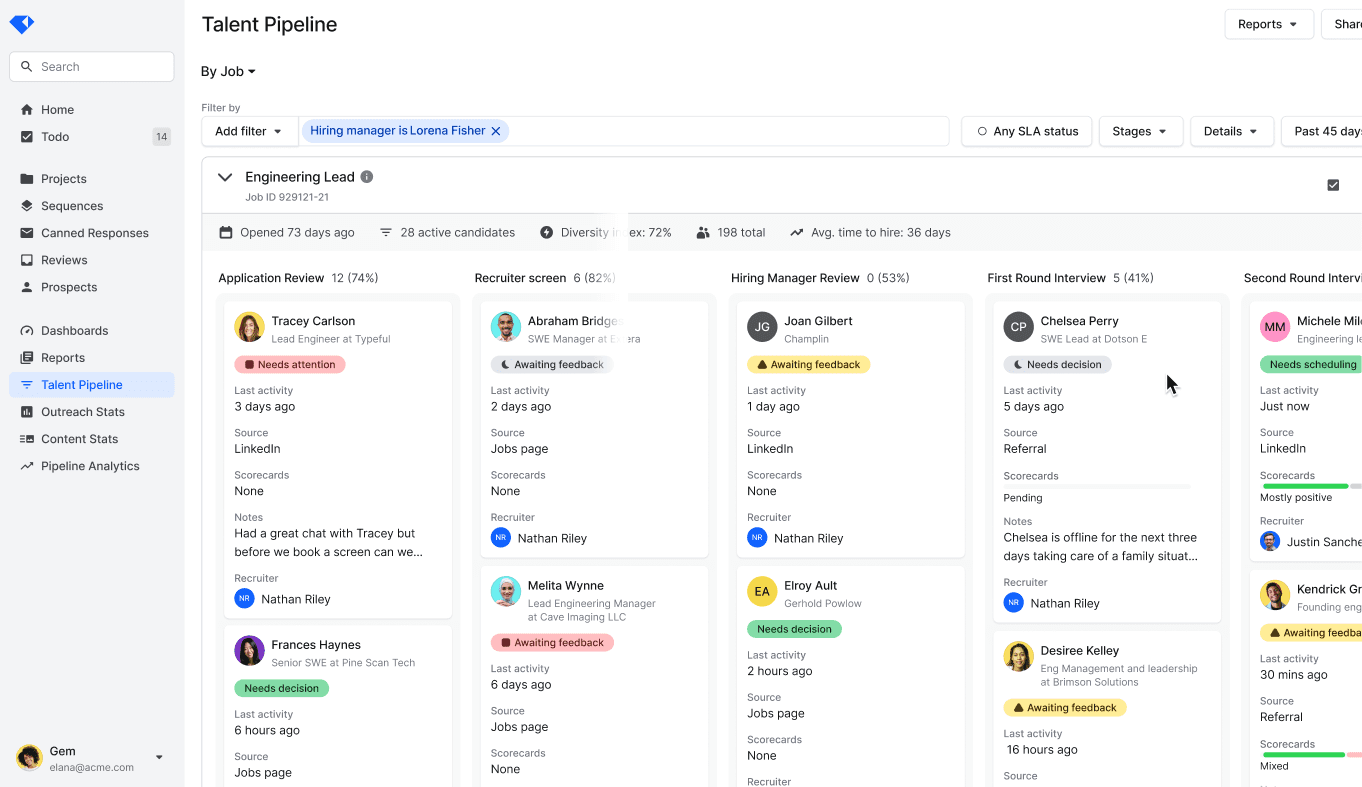
Task: Click the Search field in the sidebar
Action: [x=91, y=66]
